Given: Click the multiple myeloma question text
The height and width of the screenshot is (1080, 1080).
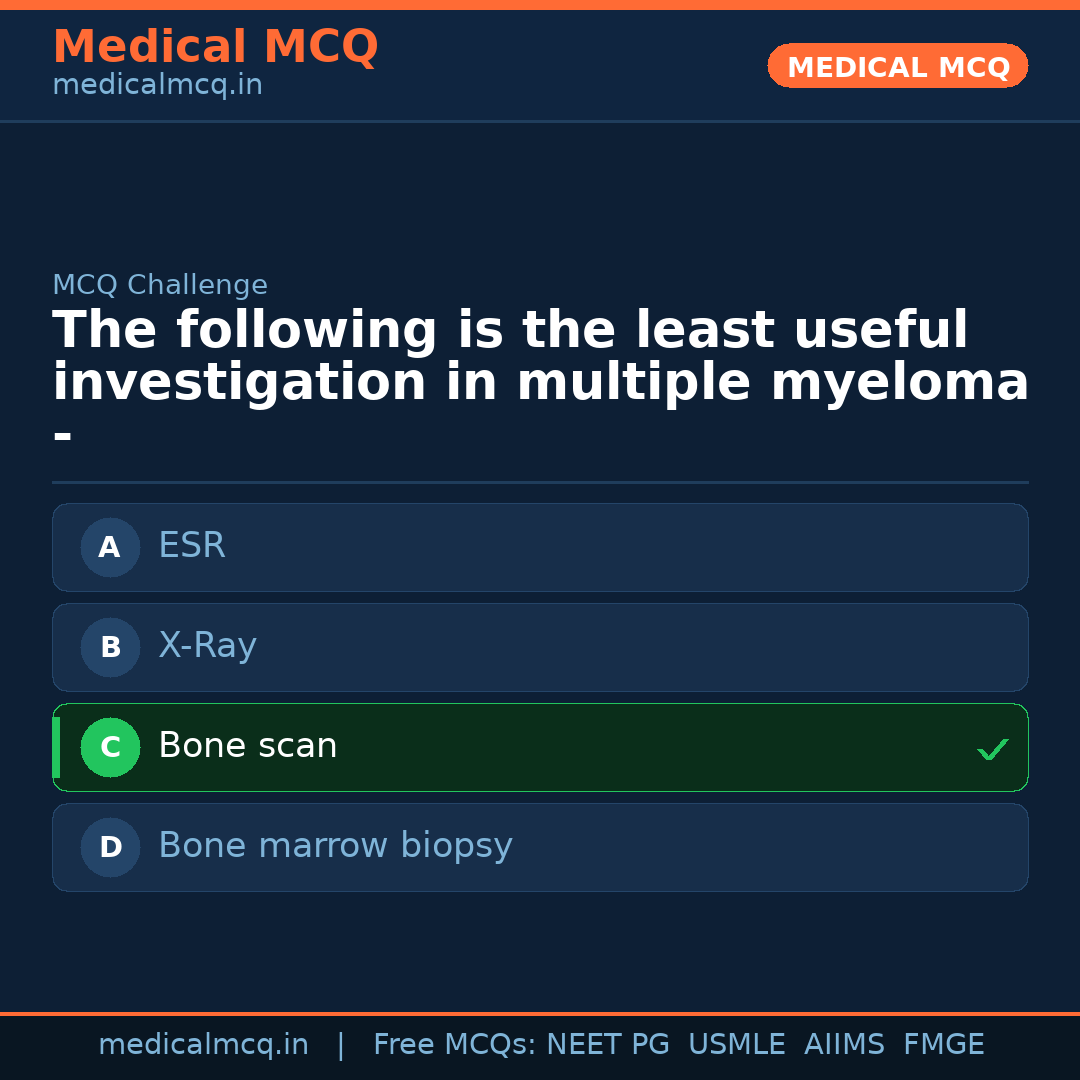Looking at the screenshot, I should pos(540,357).
